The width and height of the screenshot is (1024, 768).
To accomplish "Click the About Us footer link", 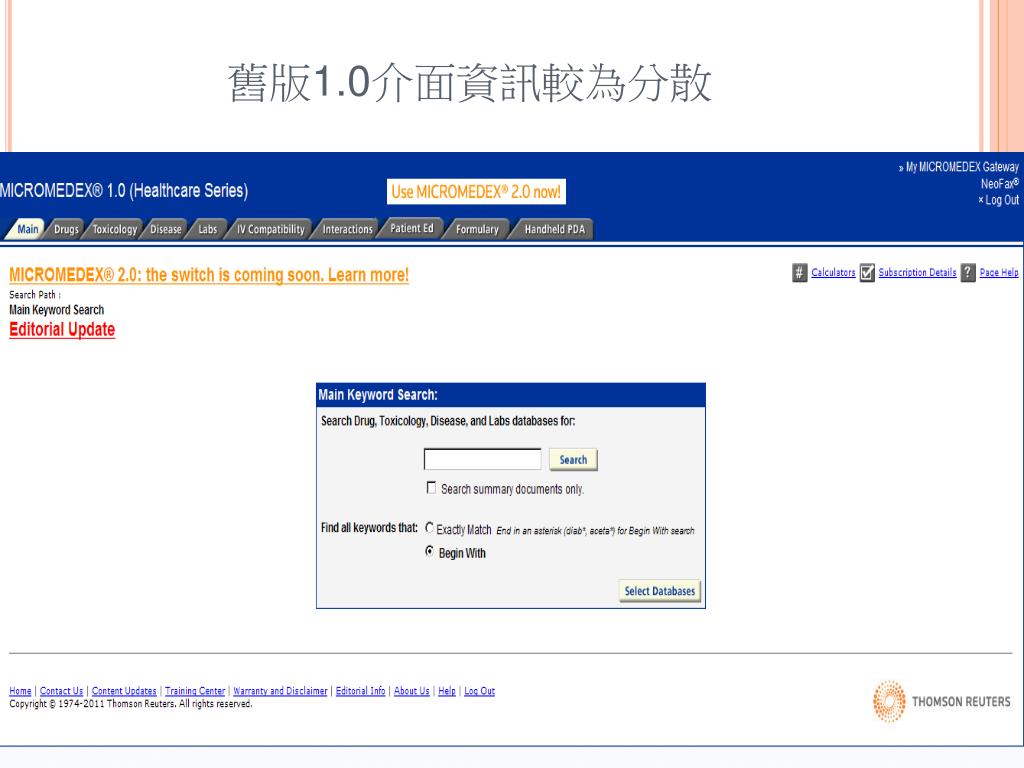I will pyautogui.click(x=411, y=691).
